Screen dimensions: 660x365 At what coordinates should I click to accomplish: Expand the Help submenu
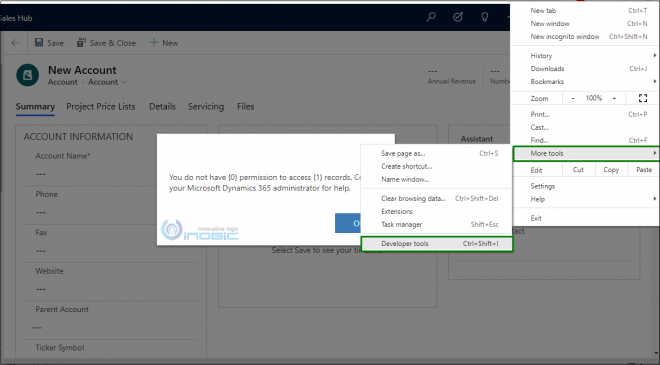(655, 199)
